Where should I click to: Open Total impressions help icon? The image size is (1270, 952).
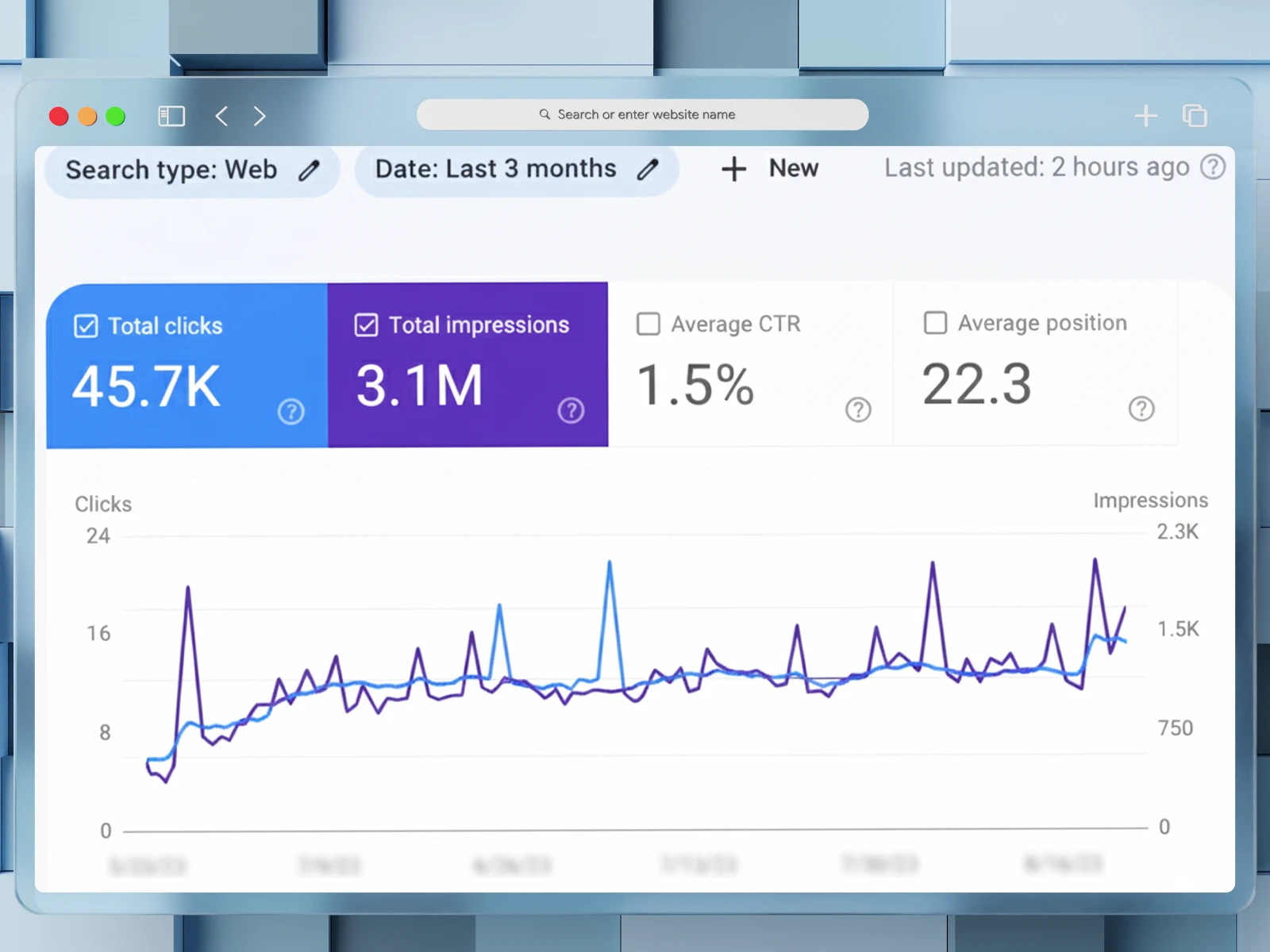(571, 411)
